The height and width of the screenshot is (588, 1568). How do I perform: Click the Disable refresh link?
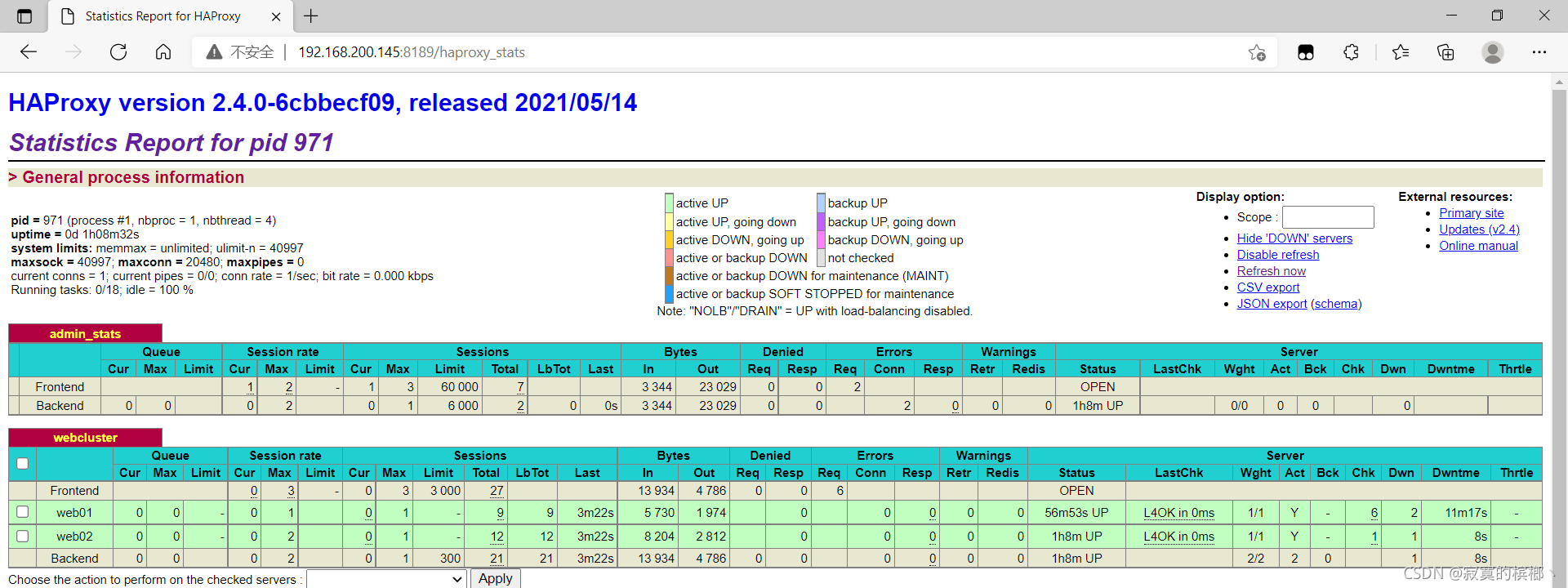tap(1278, 255)
